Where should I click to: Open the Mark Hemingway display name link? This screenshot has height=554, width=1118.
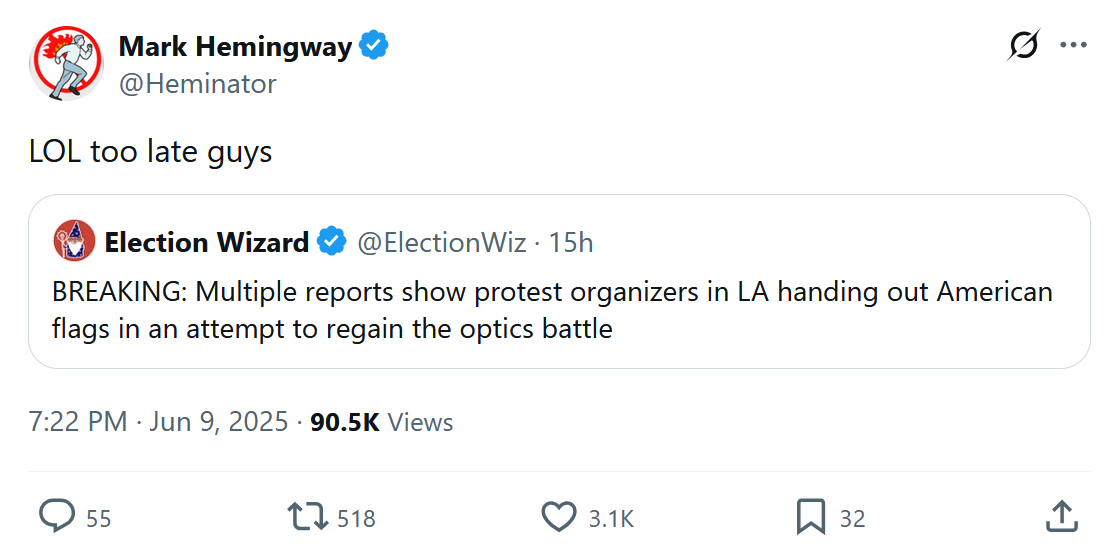(x=235, y=46)
